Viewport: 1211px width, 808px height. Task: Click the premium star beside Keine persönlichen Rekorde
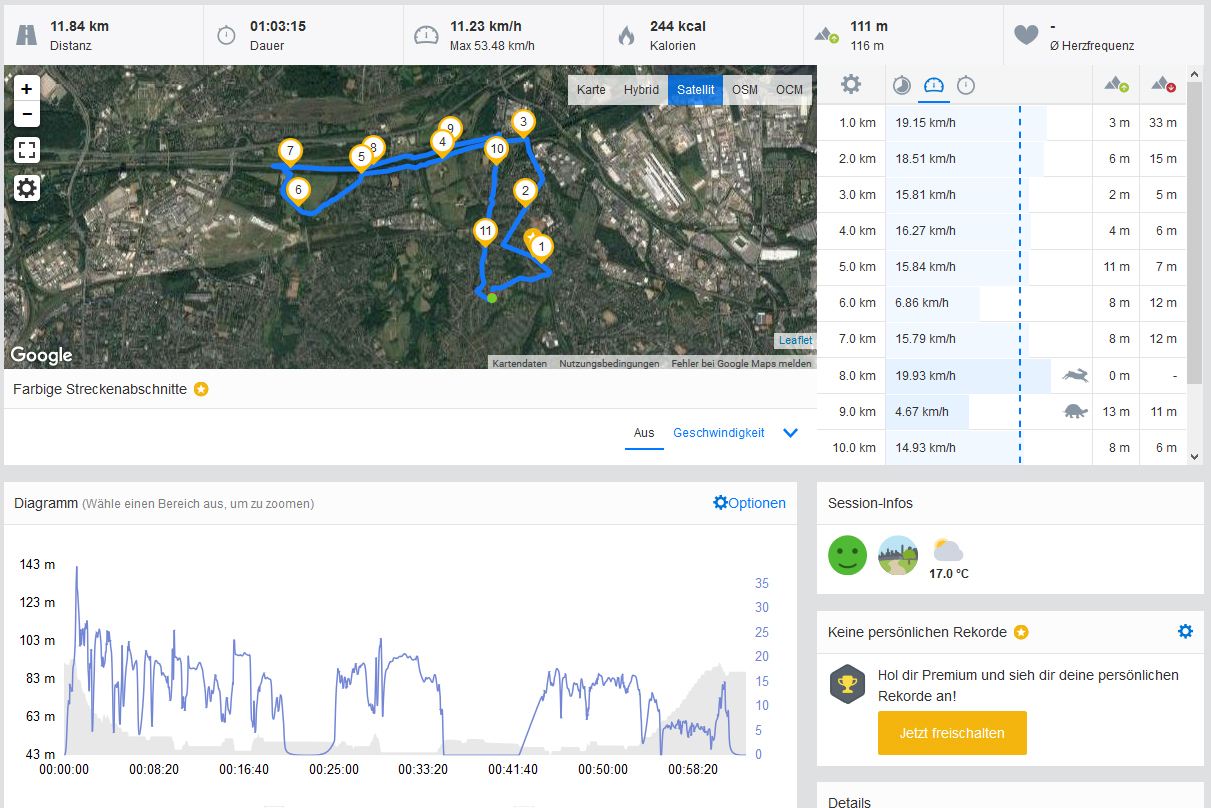coord(1020,632)
